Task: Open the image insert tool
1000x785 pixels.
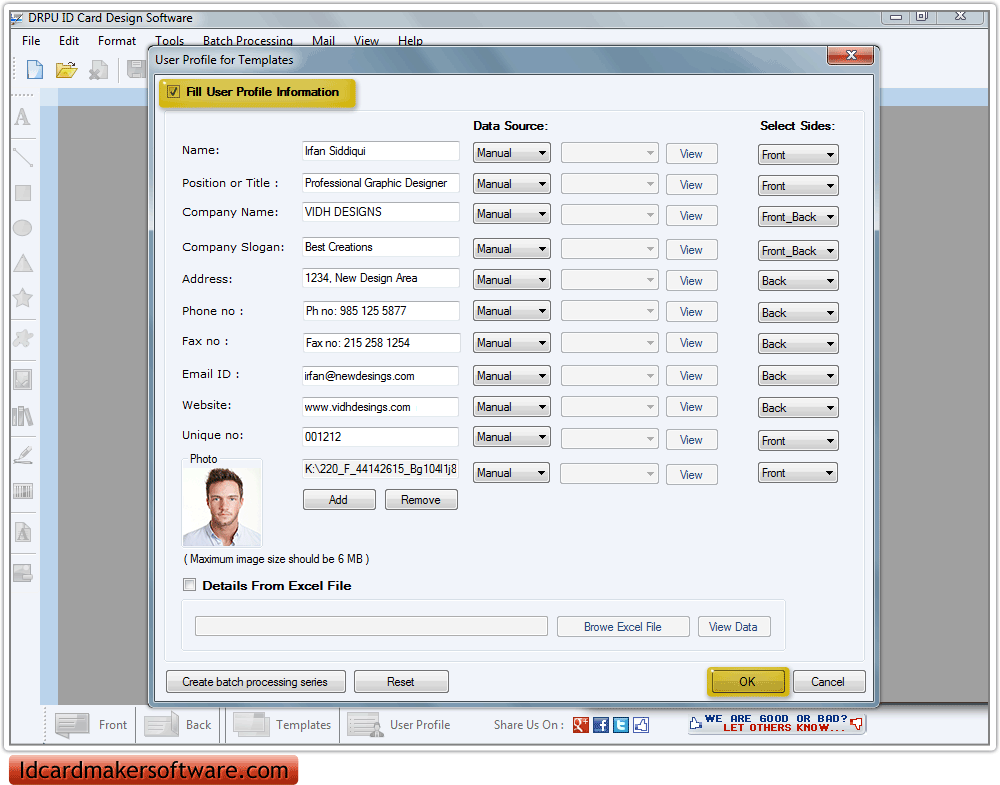Action: coord(22,378)
